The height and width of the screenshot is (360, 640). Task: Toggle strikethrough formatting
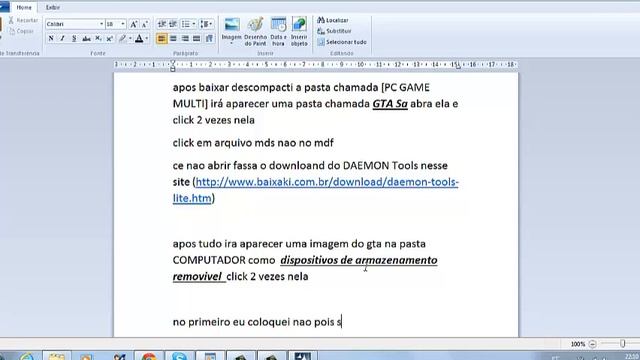click(x=86, y=39)
